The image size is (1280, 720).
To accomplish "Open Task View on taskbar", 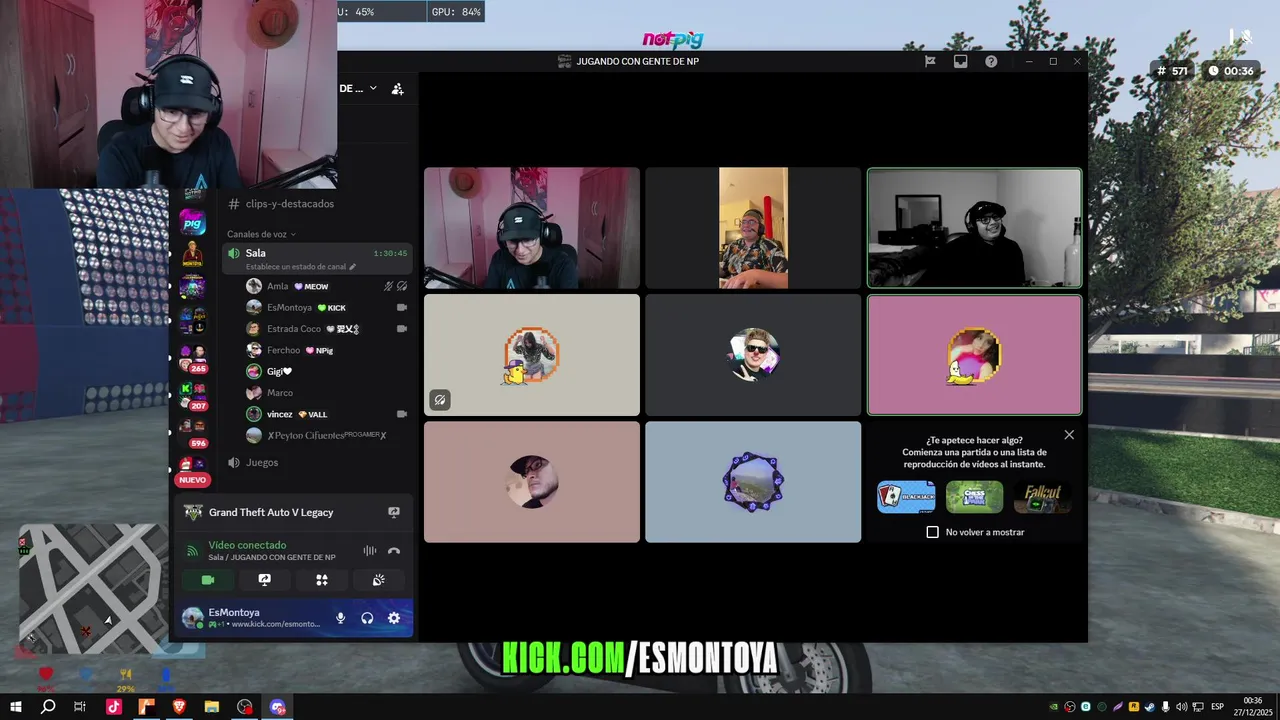I will (80, 707).
